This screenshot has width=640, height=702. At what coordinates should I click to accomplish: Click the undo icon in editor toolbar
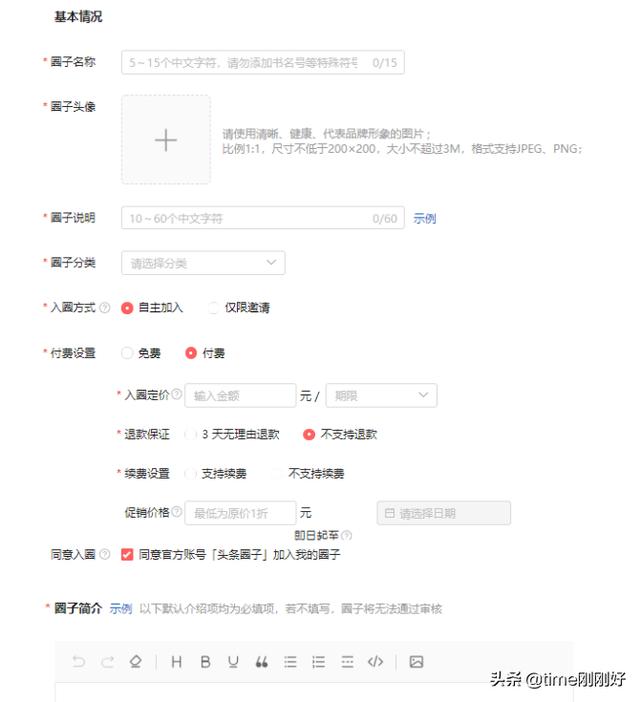point(79,661)
